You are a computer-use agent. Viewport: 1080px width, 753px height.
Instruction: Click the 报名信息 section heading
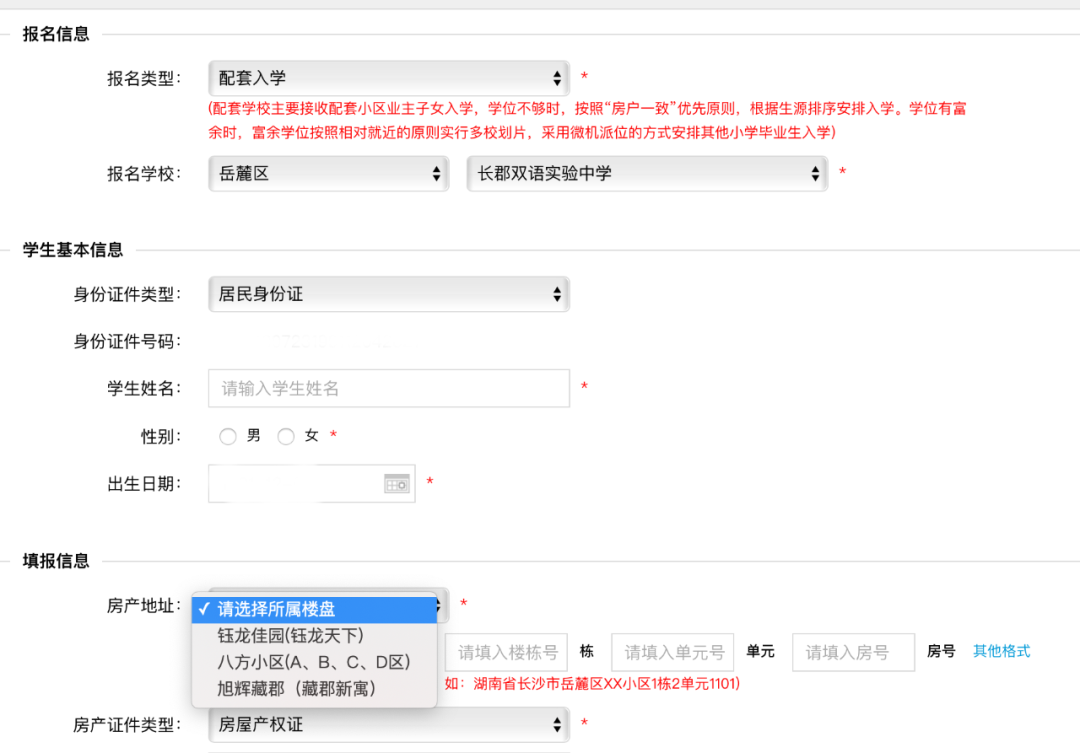pyautogui.click(x=56, y=34)
